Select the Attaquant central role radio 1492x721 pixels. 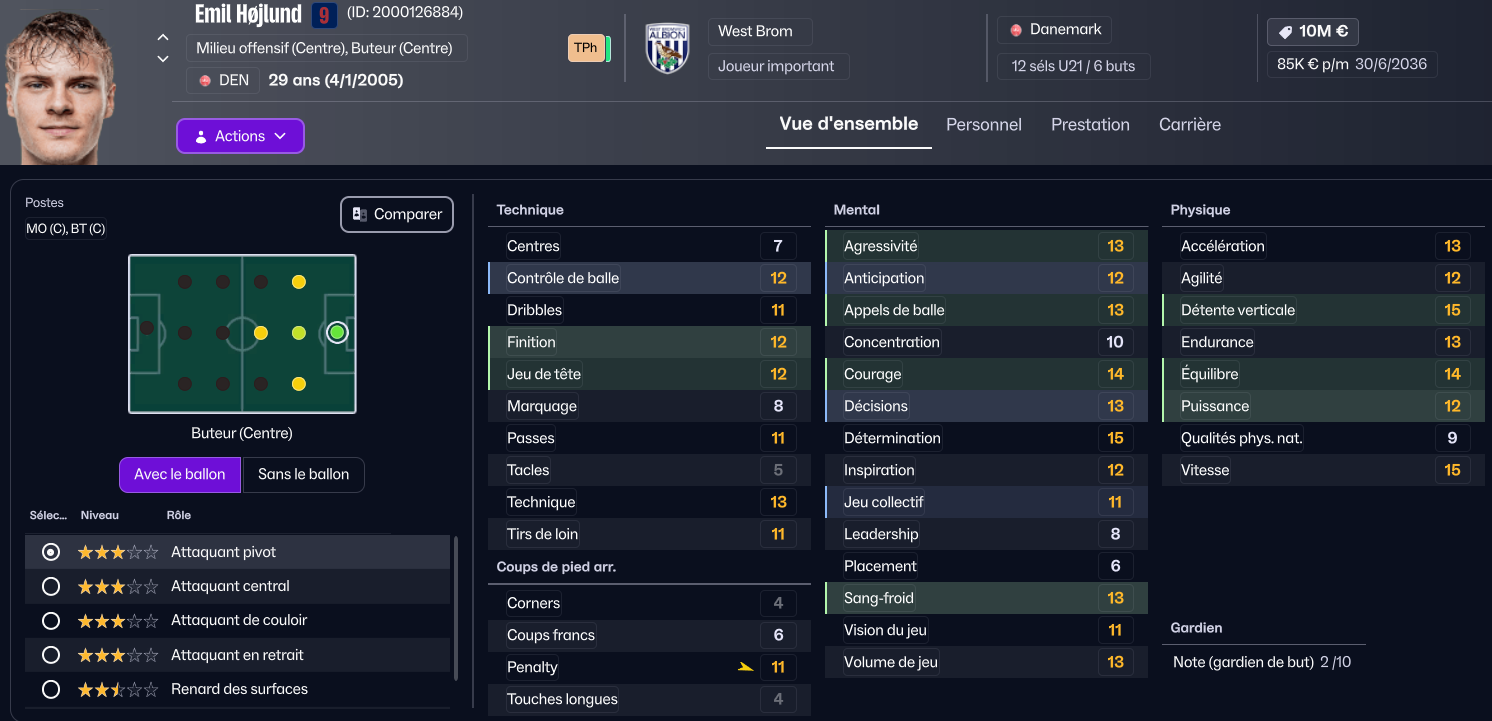pyautogui.click(x=51, y=586)
